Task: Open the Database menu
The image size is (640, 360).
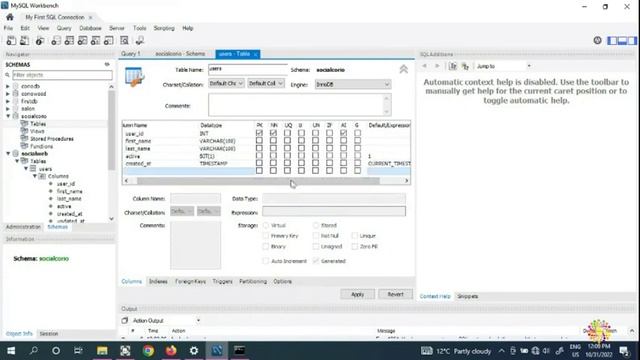Action: tap(90, 28)
